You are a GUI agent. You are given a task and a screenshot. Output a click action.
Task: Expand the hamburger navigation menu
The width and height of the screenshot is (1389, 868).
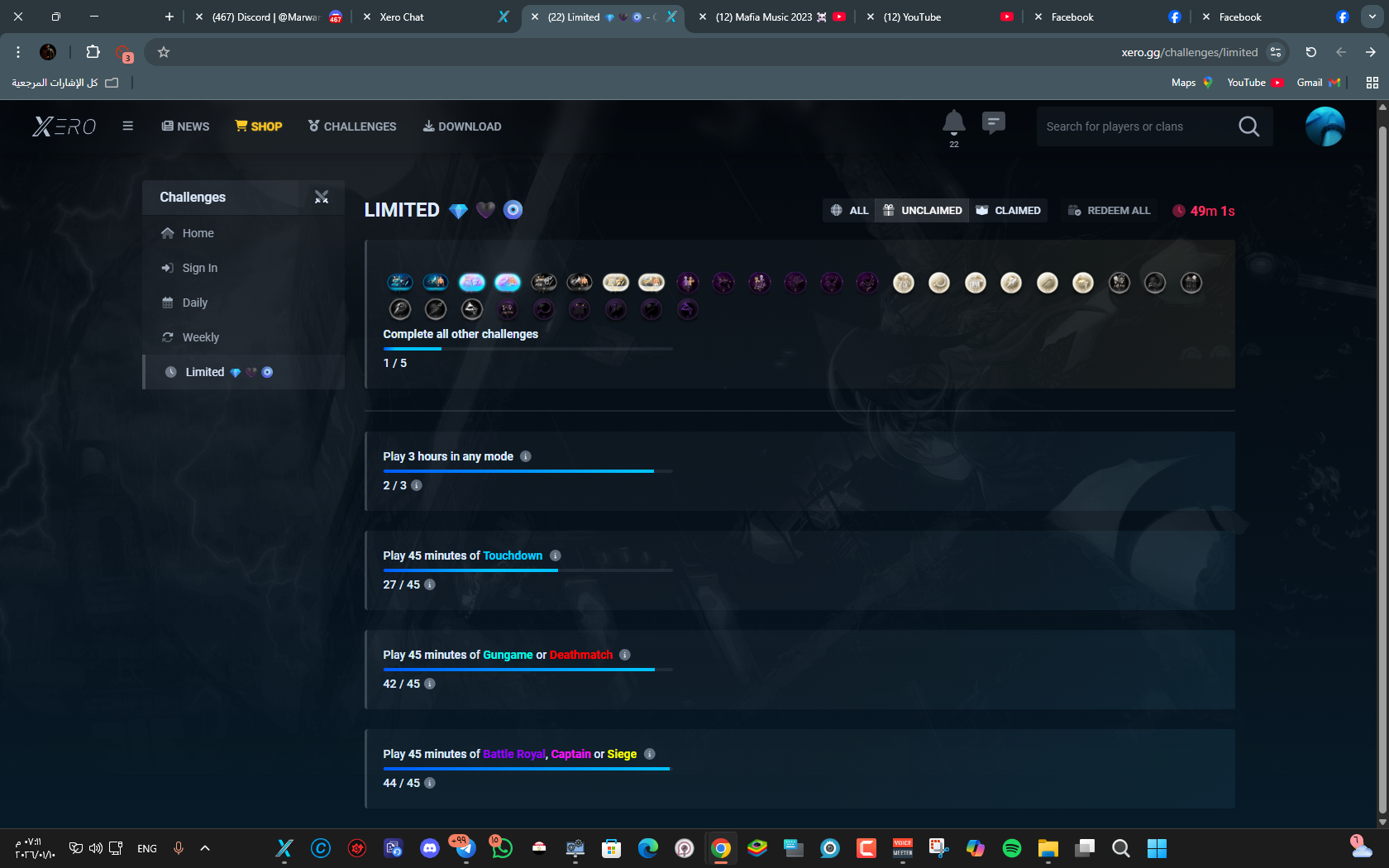click(x=127, y=126)
